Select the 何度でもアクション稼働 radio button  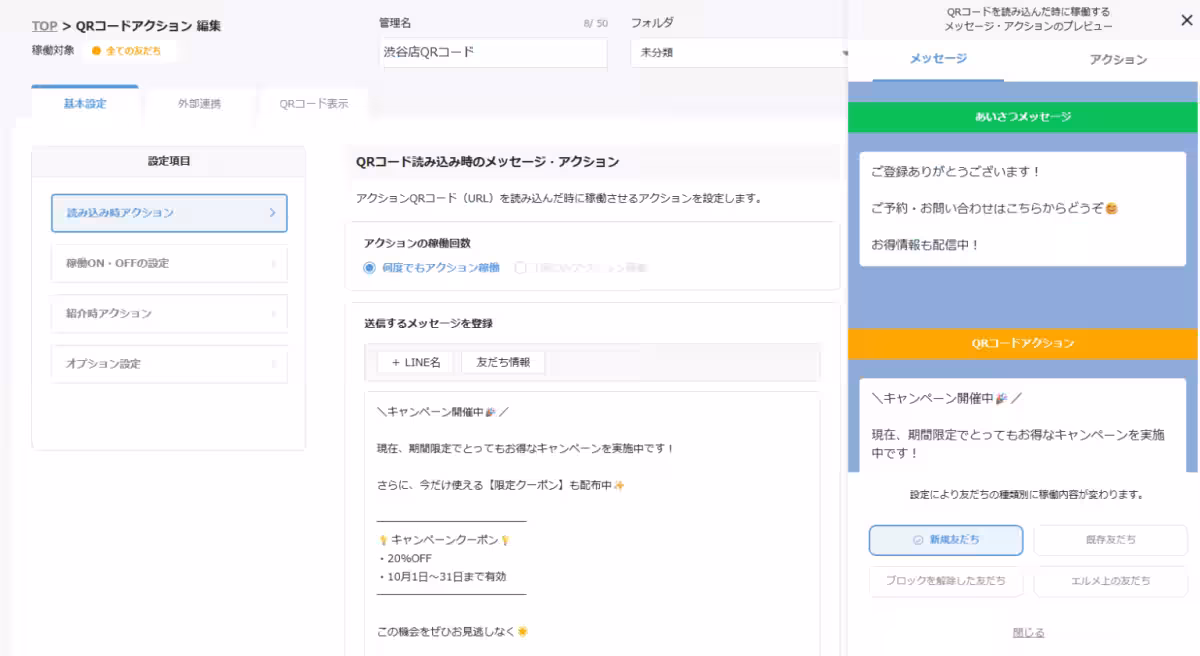(x=370, y=268)
